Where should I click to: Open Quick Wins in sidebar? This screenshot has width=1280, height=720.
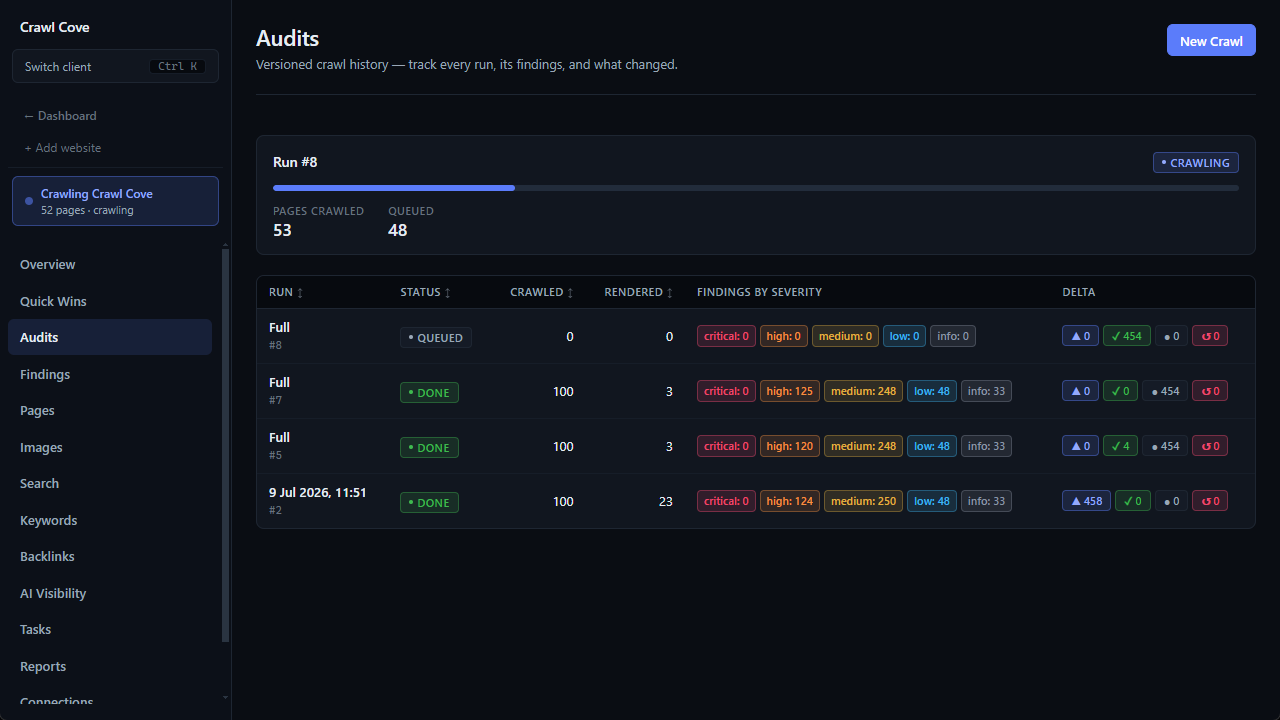pyautogui.click(x=110, y=301)
